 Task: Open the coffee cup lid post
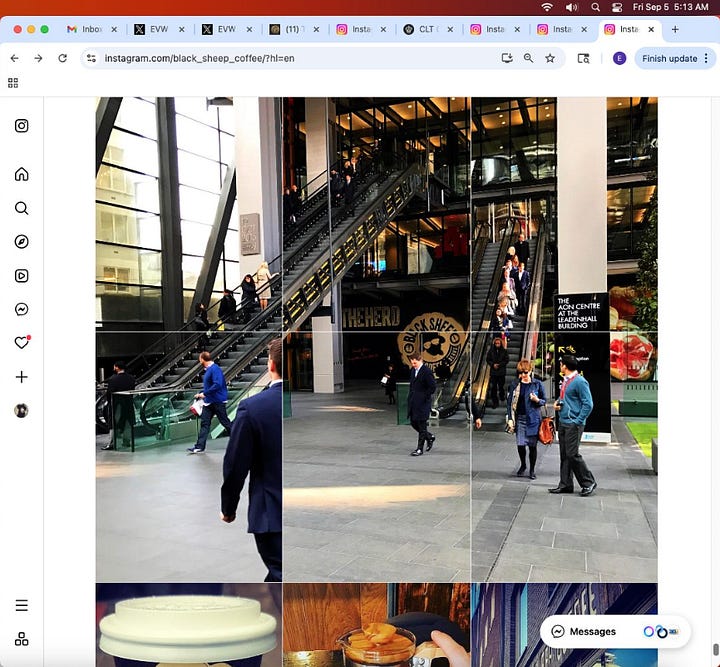(189, 625)
